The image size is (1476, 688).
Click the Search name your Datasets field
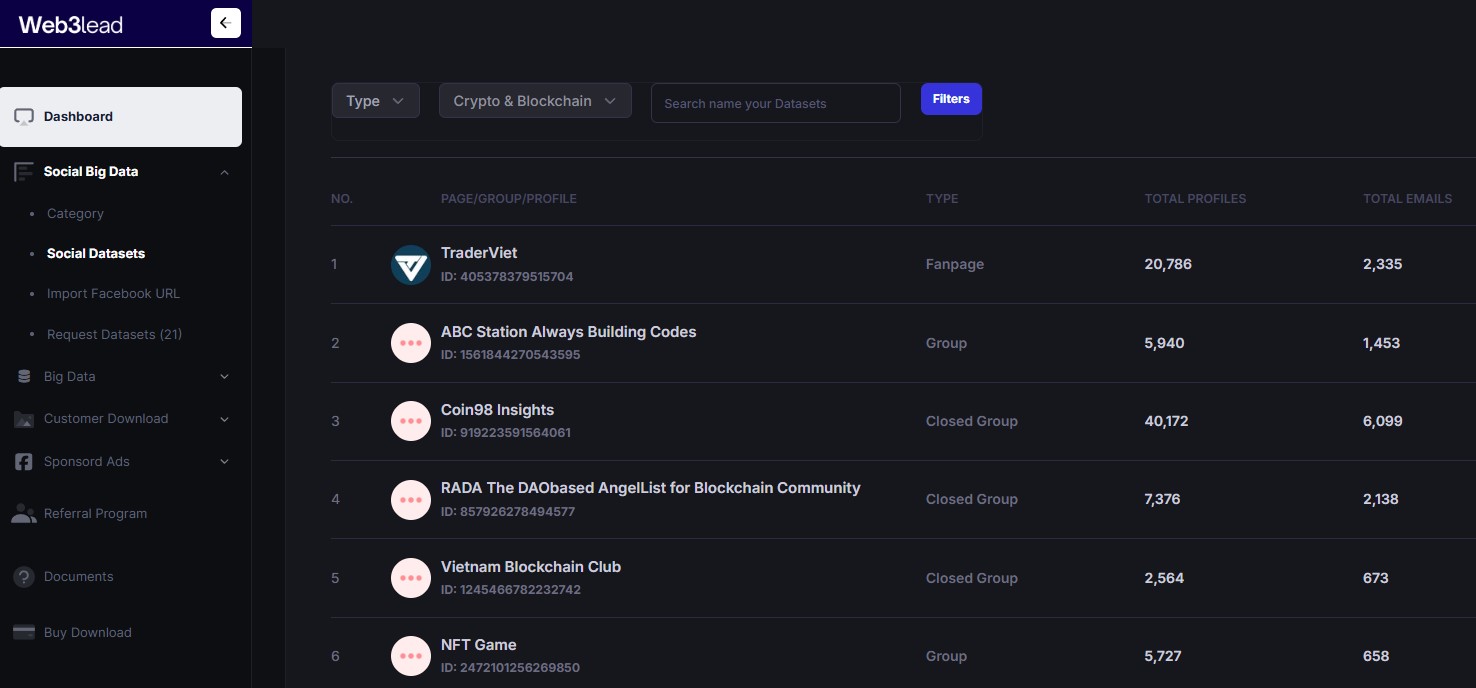click(x=775, y=103)
